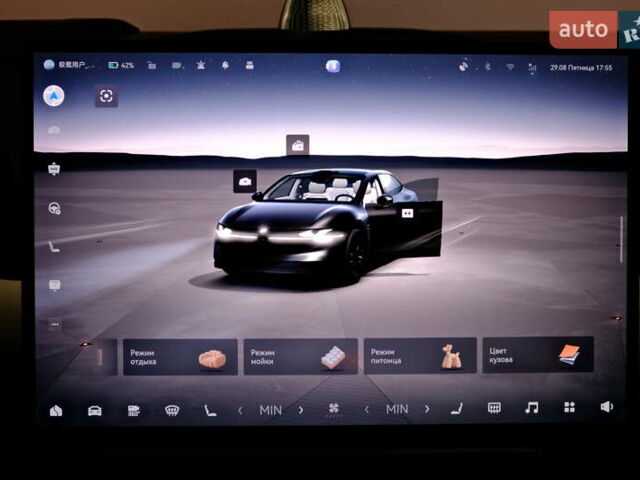Check the 42% battery indicator

[x=121, y=65]
